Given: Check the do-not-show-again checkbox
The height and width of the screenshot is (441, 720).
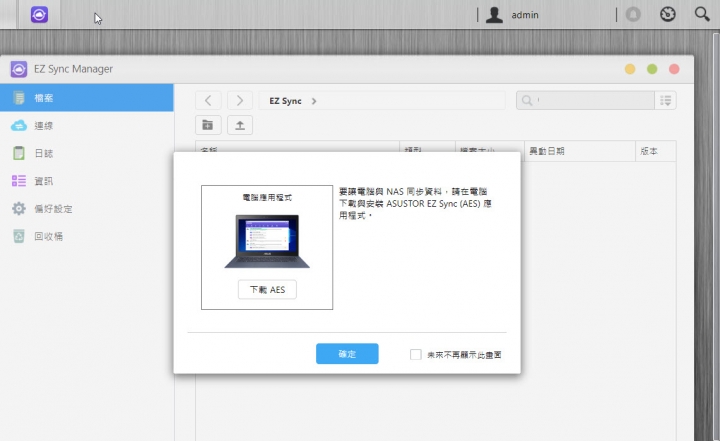Looking at the screenshot, I should point(416,354).
